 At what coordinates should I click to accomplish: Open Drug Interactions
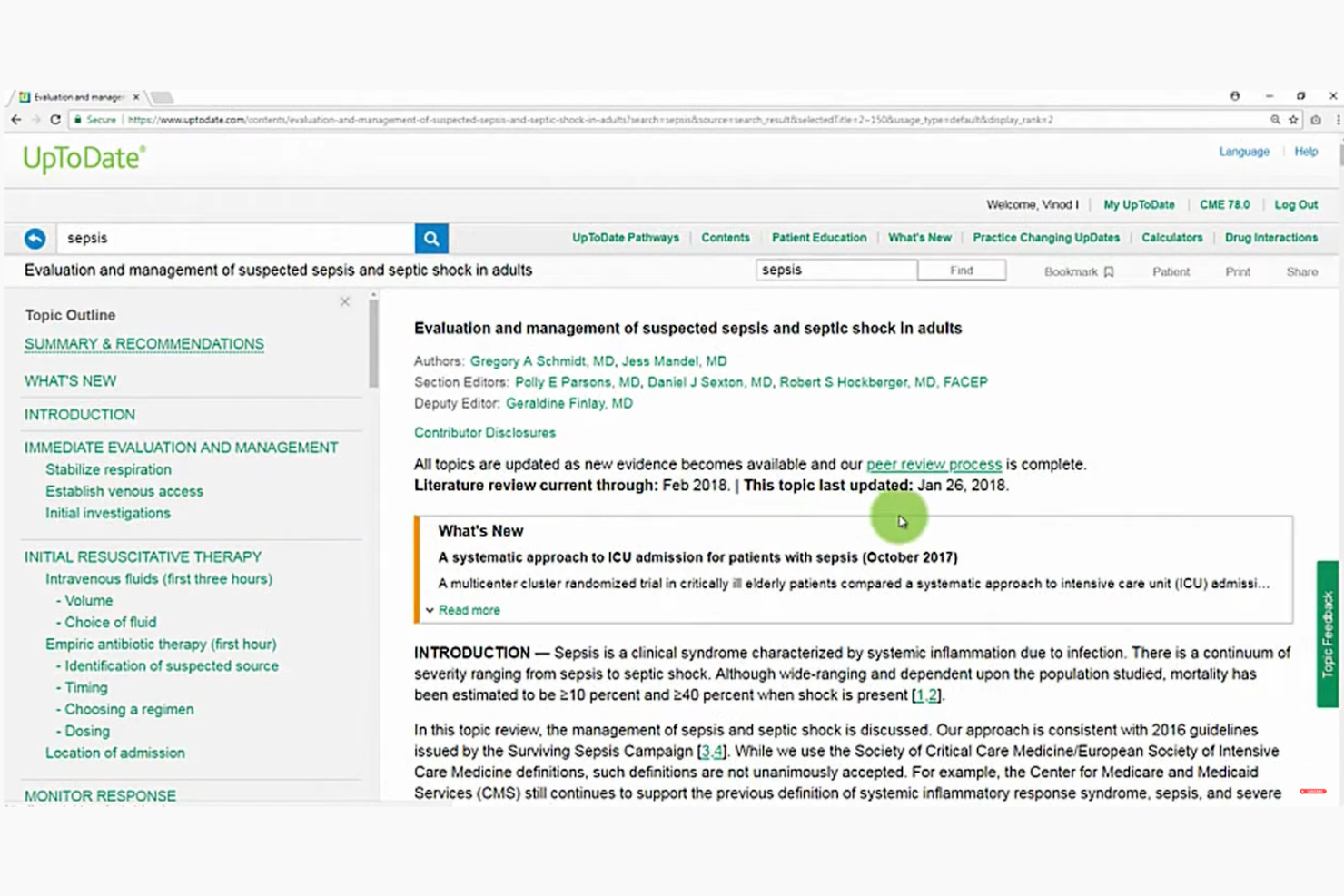[1271, 238]
